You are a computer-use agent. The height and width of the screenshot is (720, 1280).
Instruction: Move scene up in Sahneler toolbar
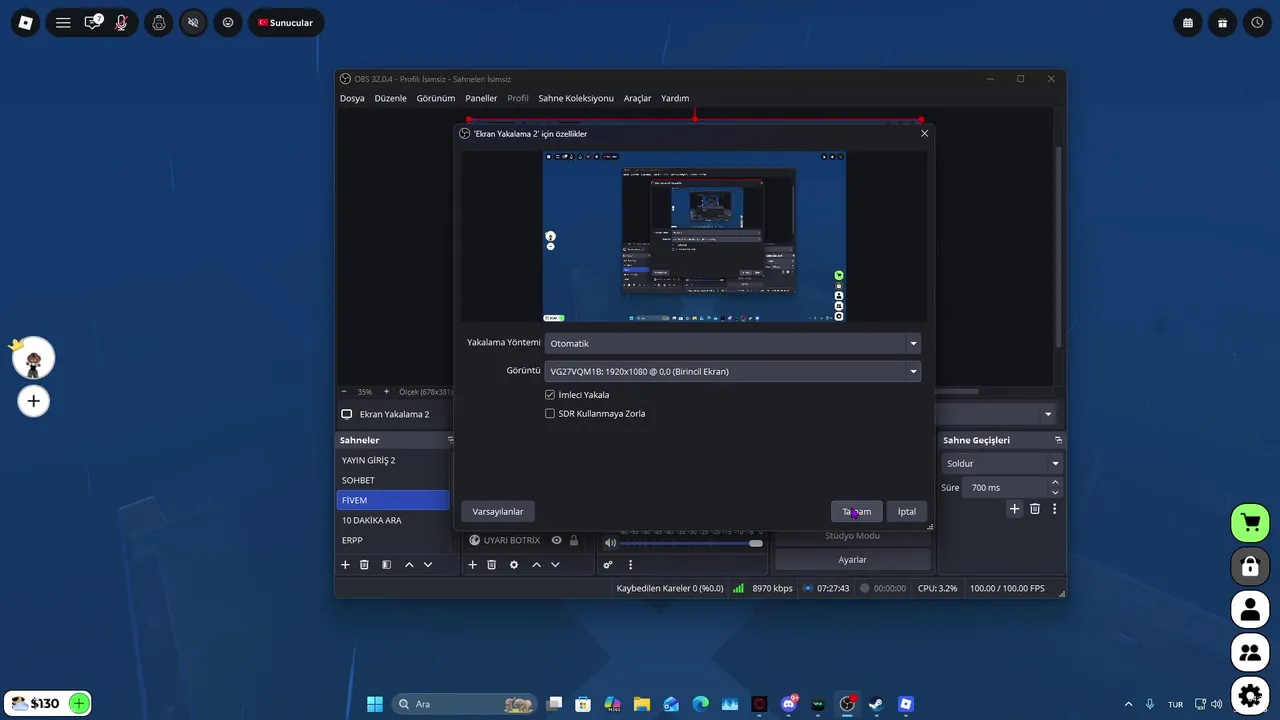tap(409, 565)
